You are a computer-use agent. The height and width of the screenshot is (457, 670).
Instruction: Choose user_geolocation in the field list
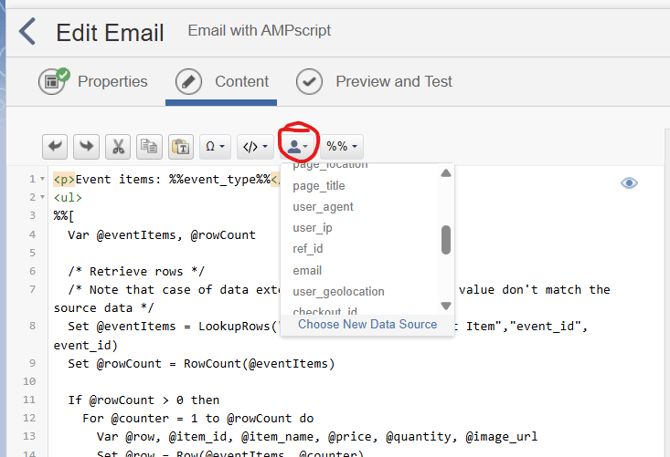coord(338,291)
